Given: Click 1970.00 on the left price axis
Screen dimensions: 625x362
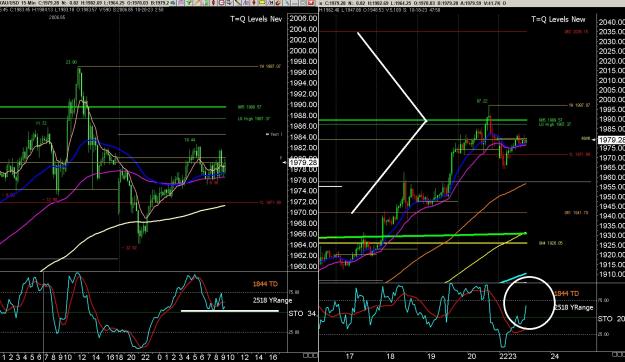Looking at the screenshot, I should [x=303, y=212].
